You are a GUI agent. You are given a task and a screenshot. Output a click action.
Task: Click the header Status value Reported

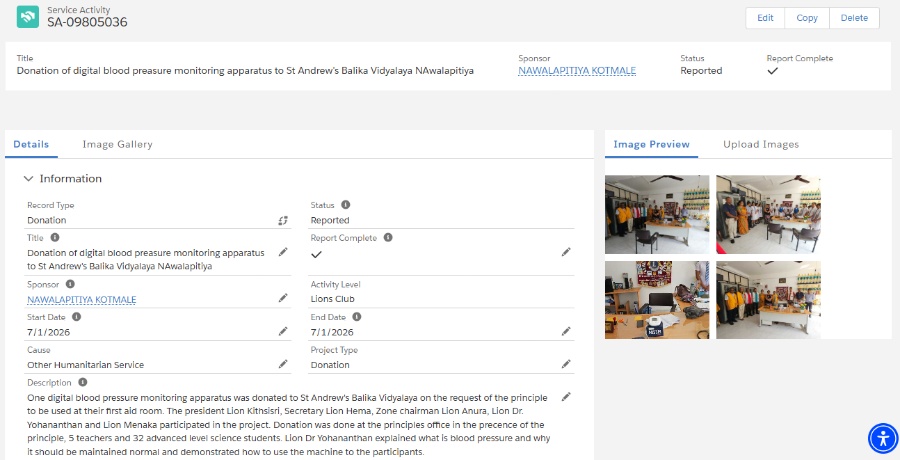click(701, 71)
